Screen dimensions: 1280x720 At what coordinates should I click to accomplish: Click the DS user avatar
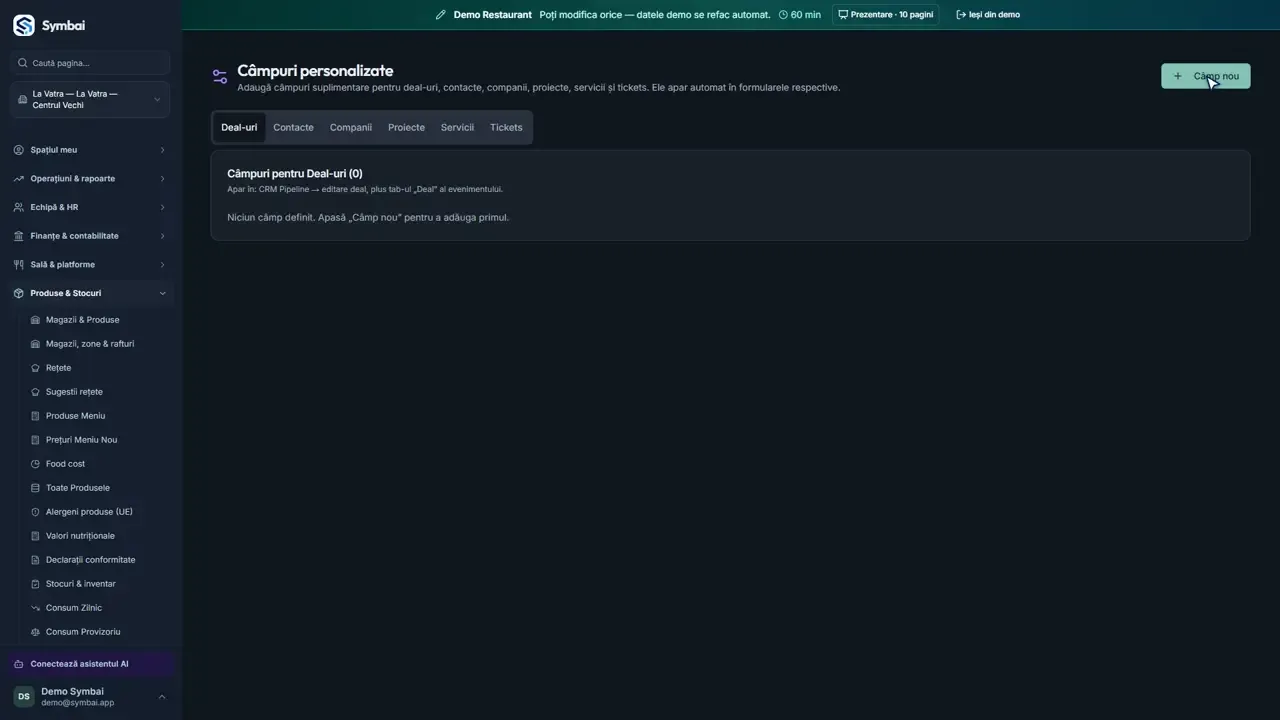24,696
